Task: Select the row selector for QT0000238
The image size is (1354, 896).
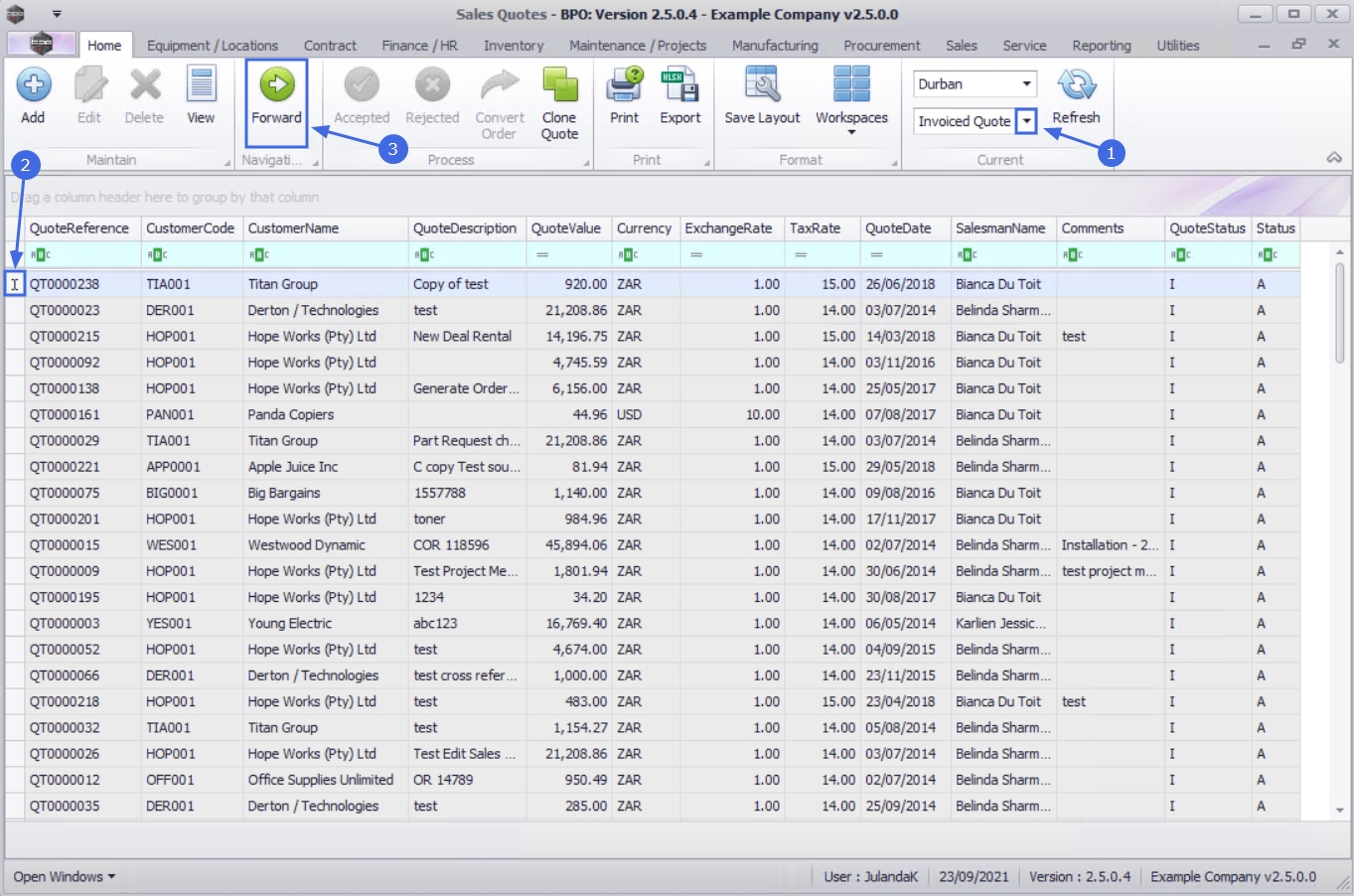Action: click(15, 284)
